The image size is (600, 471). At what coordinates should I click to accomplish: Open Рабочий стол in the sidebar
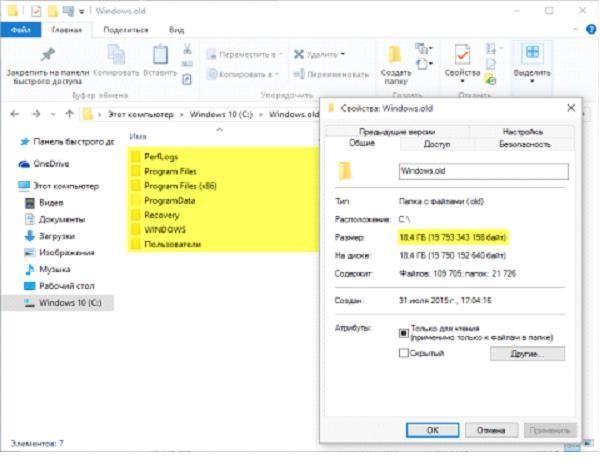[x=59, y=286]
